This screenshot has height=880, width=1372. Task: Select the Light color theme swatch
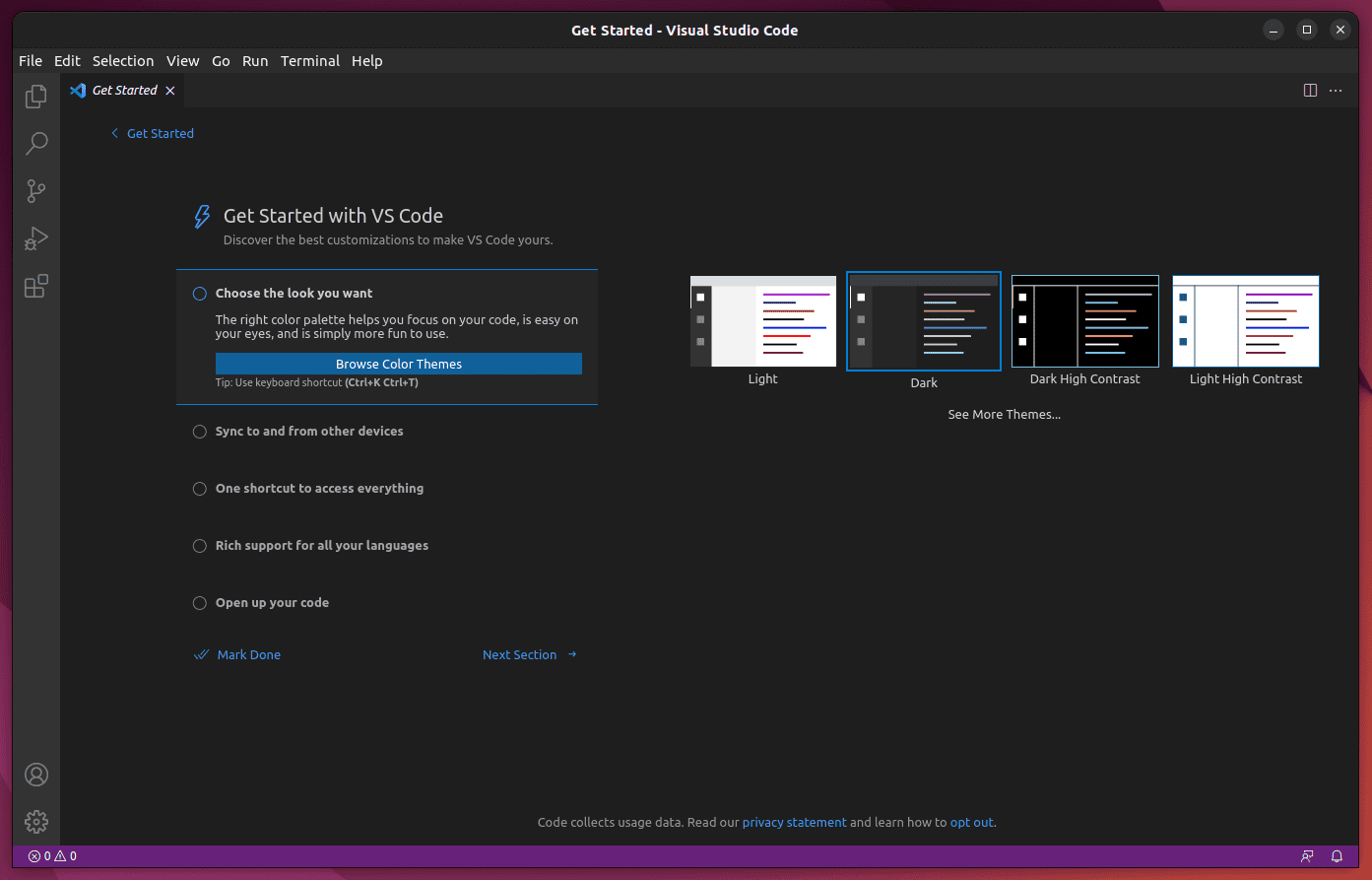coord(762,321)
